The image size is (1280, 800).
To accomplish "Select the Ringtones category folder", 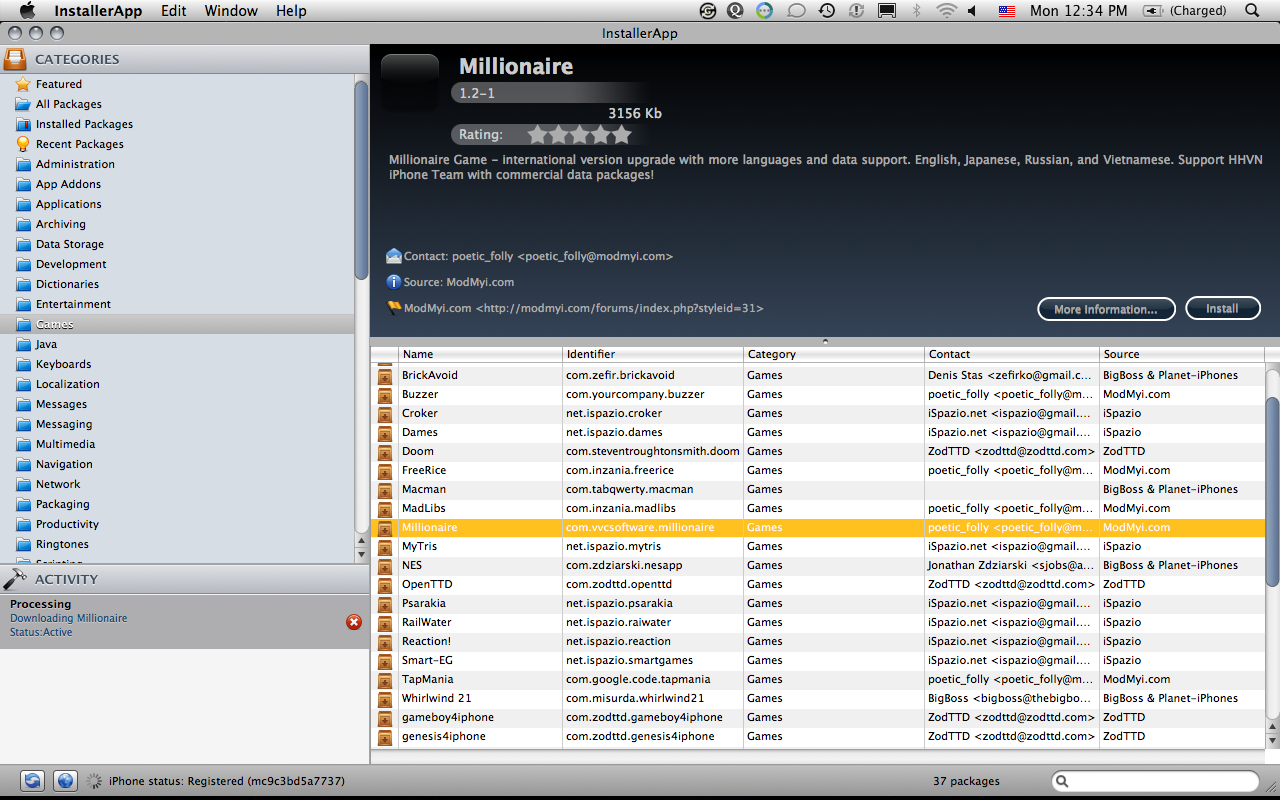I will tap(62, 544).
